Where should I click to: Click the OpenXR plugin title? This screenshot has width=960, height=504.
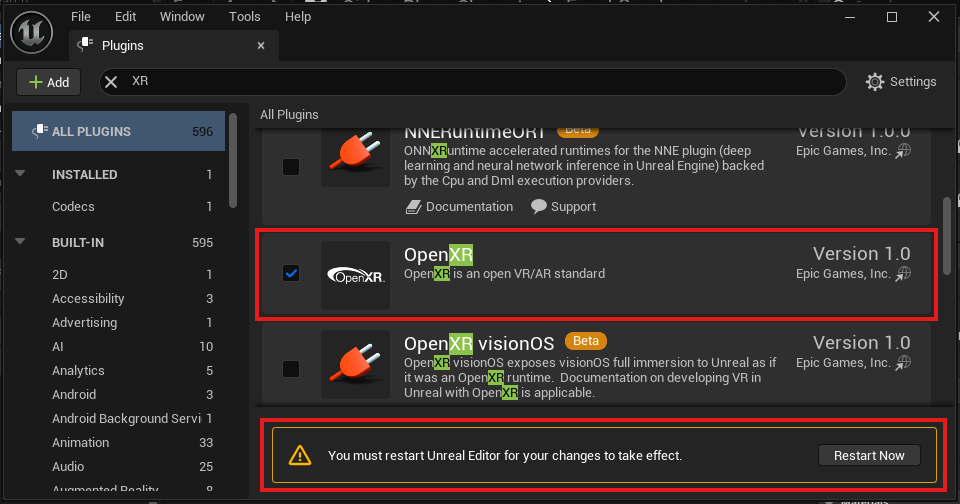point(438,254)
